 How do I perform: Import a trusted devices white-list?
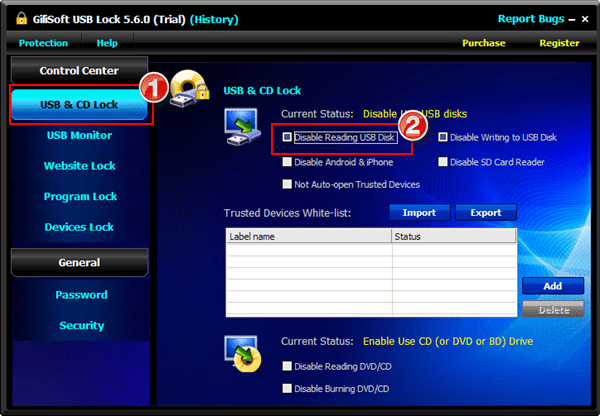(x=419, y=212)
